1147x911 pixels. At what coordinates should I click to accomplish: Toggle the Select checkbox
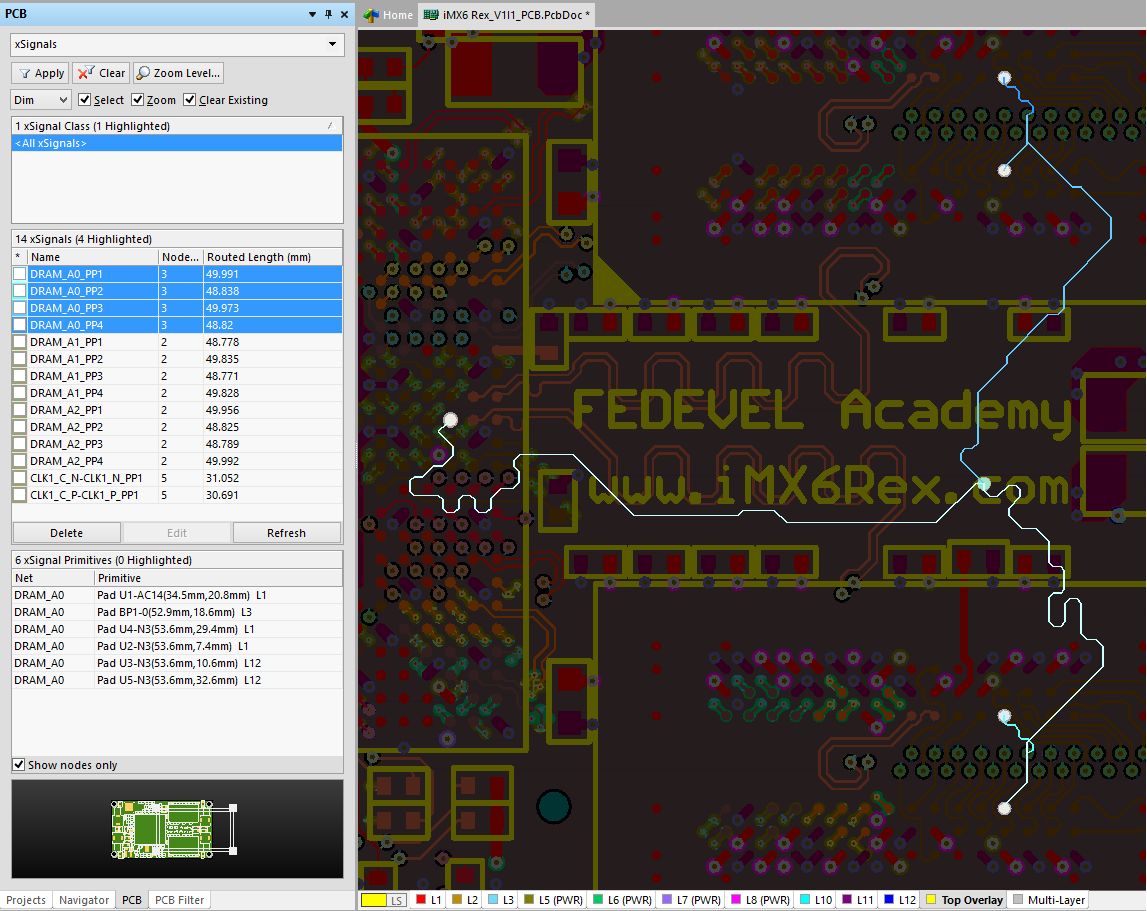tap(84, 100)
